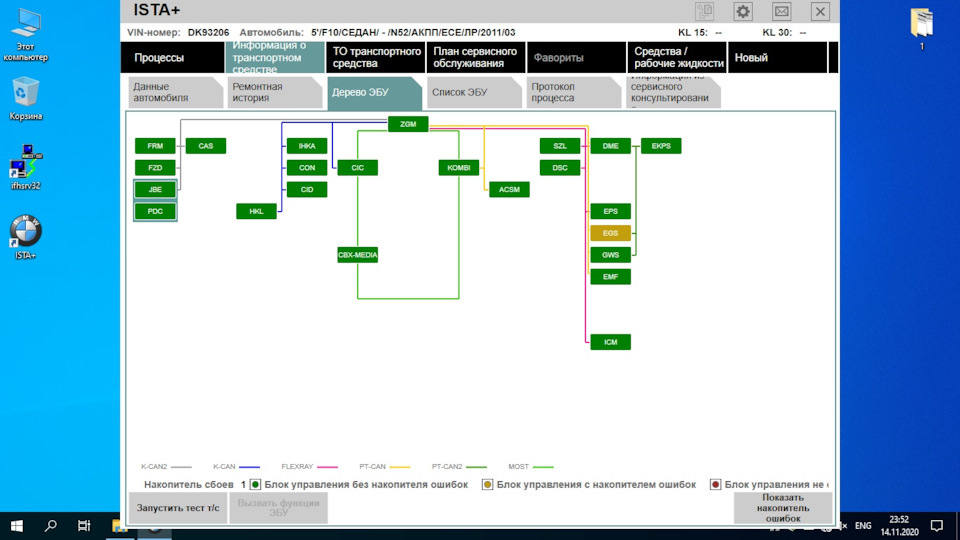Open the operations list icon beside the settings gear
The image size is (960, 540).
click(705, 11)
